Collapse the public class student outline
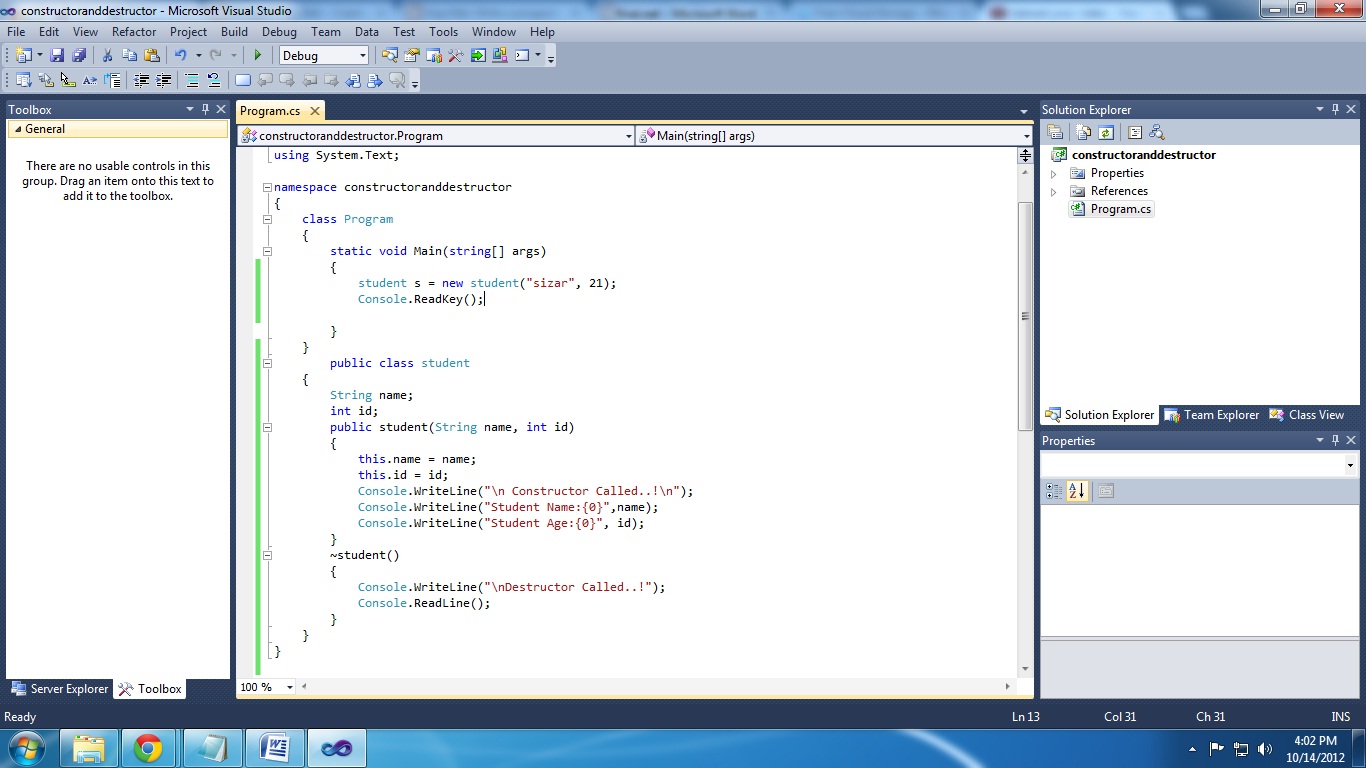1366x768 pixels. (x=267, y=363)
